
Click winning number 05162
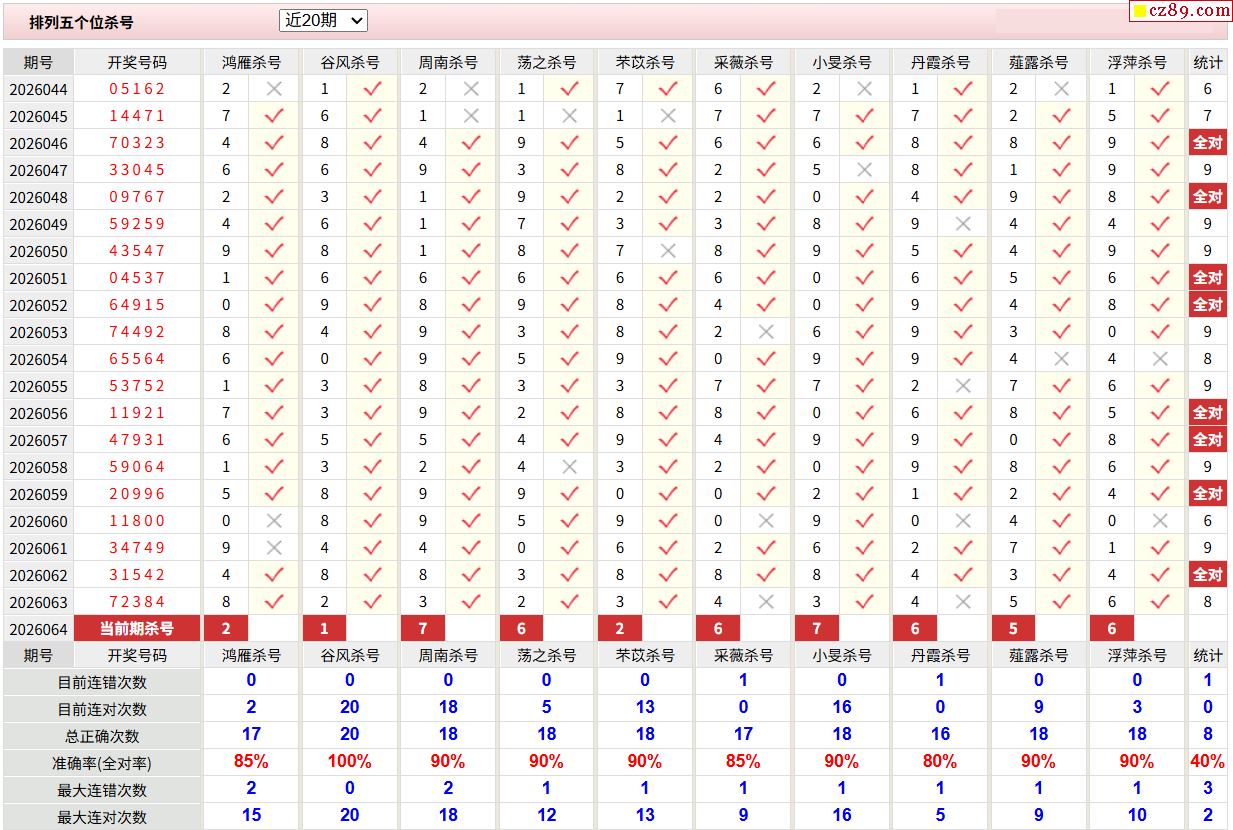point(137,89)
